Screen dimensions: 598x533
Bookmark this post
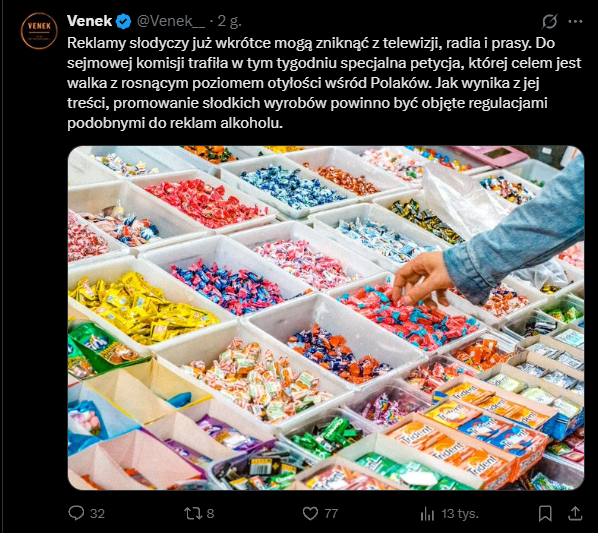(545, 514)
